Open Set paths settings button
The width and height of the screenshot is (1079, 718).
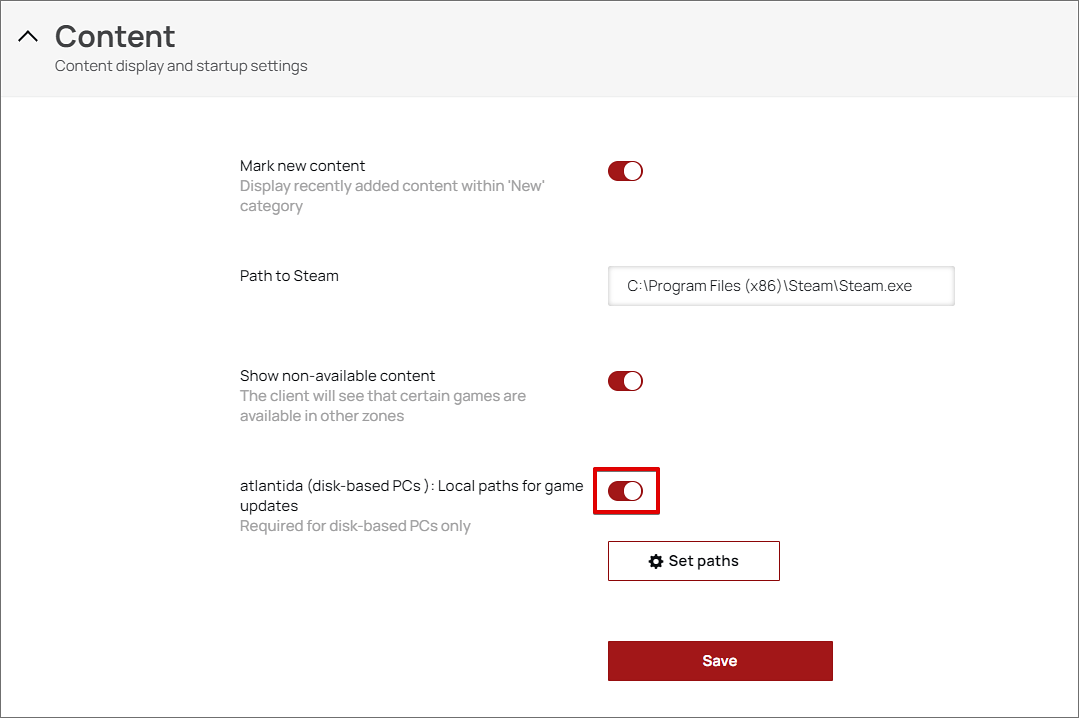coord(694,561)
